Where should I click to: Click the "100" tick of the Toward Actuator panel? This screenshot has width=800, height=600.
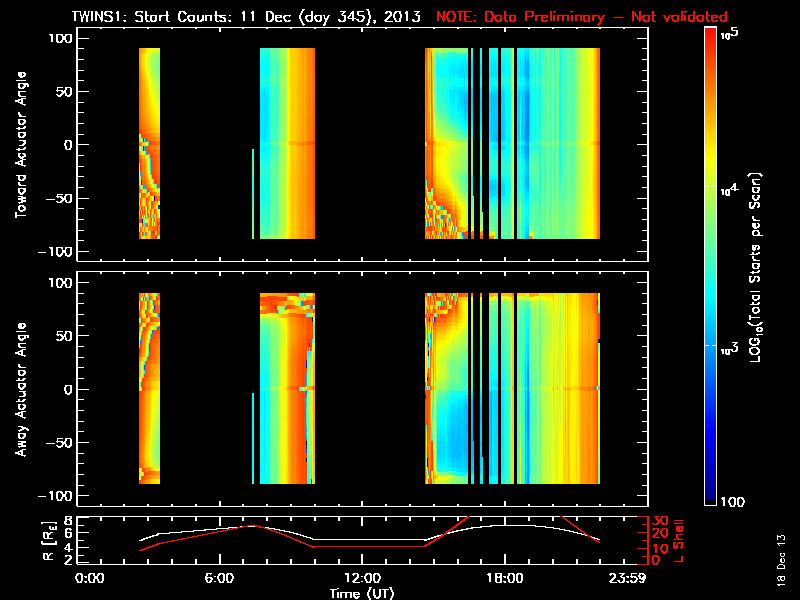[x=61, y=38]
